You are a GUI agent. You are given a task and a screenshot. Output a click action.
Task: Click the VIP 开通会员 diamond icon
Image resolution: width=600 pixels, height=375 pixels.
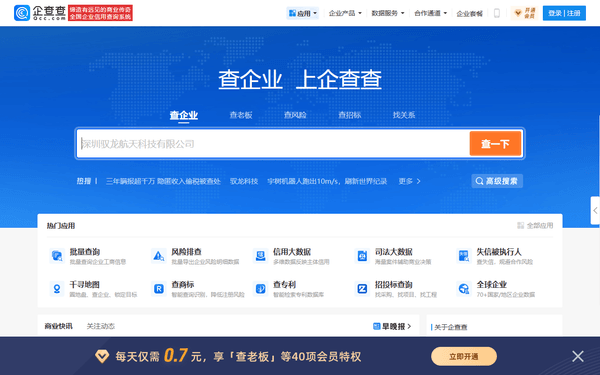point(518,13)
